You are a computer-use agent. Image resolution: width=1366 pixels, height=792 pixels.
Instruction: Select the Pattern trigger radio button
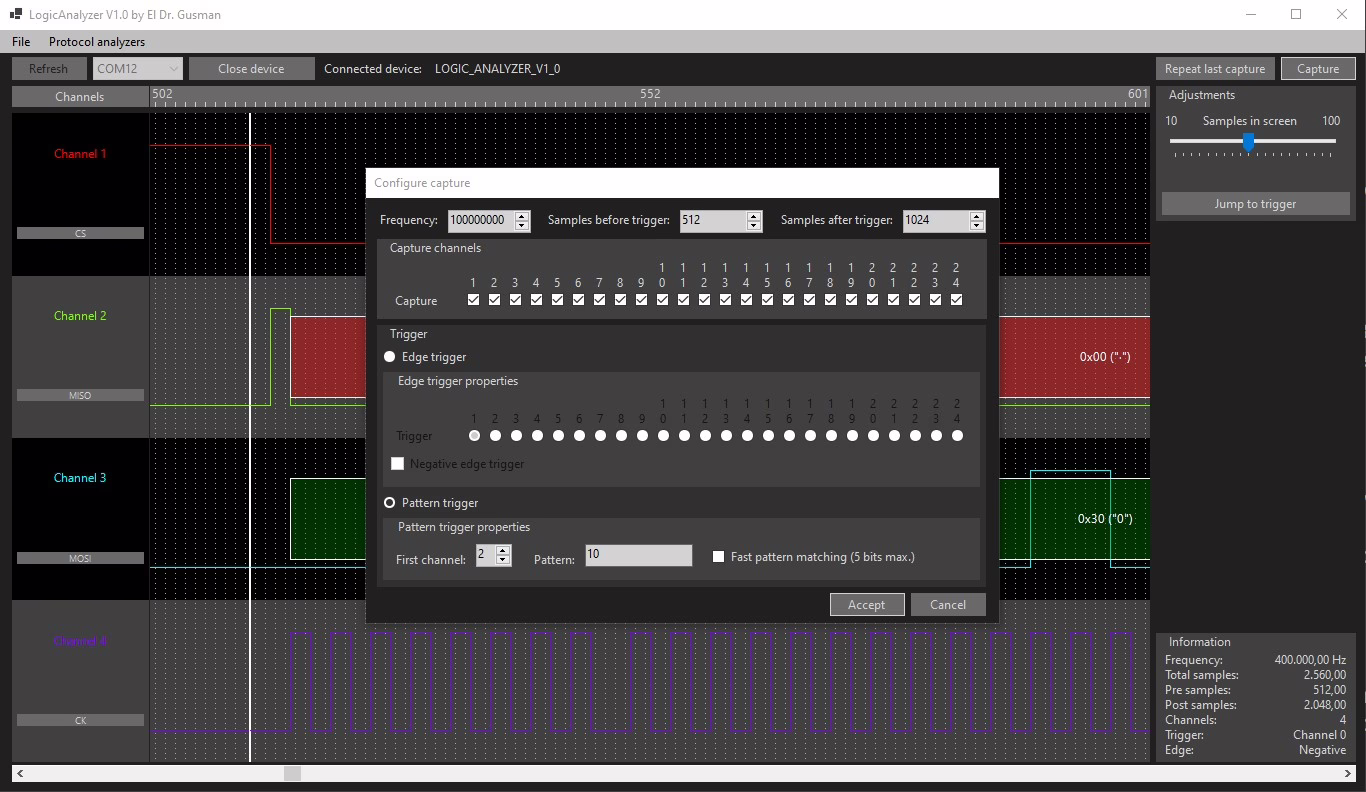click(x=390, y=503)
